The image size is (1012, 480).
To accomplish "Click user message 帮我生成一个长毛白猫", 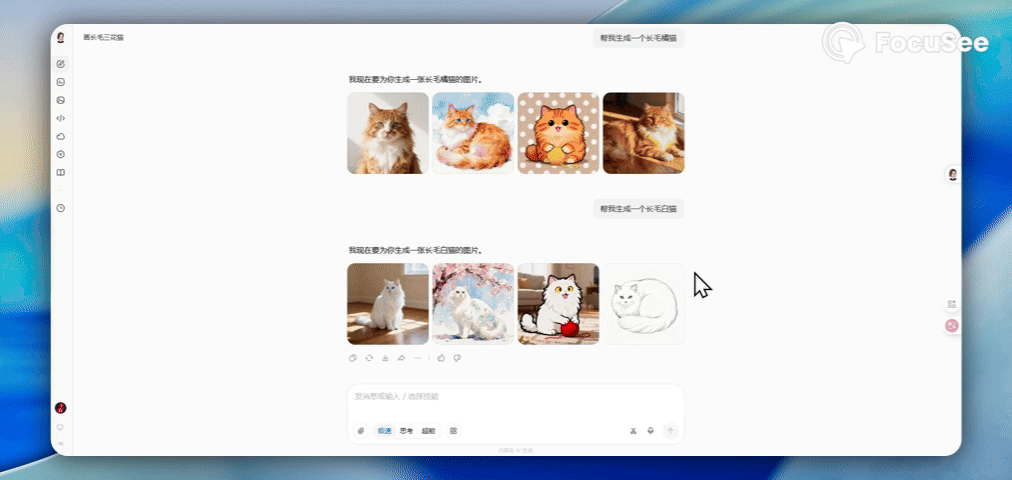I will [x=638, y=209].
